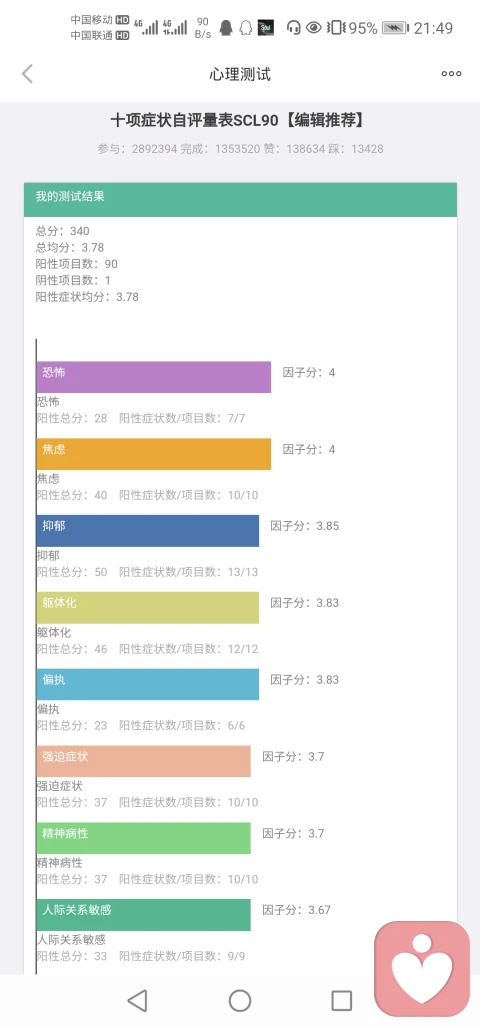Viewport: 480px width, 1027px height.
Task: Tap the back arrow in header
Action: [27, 74]
